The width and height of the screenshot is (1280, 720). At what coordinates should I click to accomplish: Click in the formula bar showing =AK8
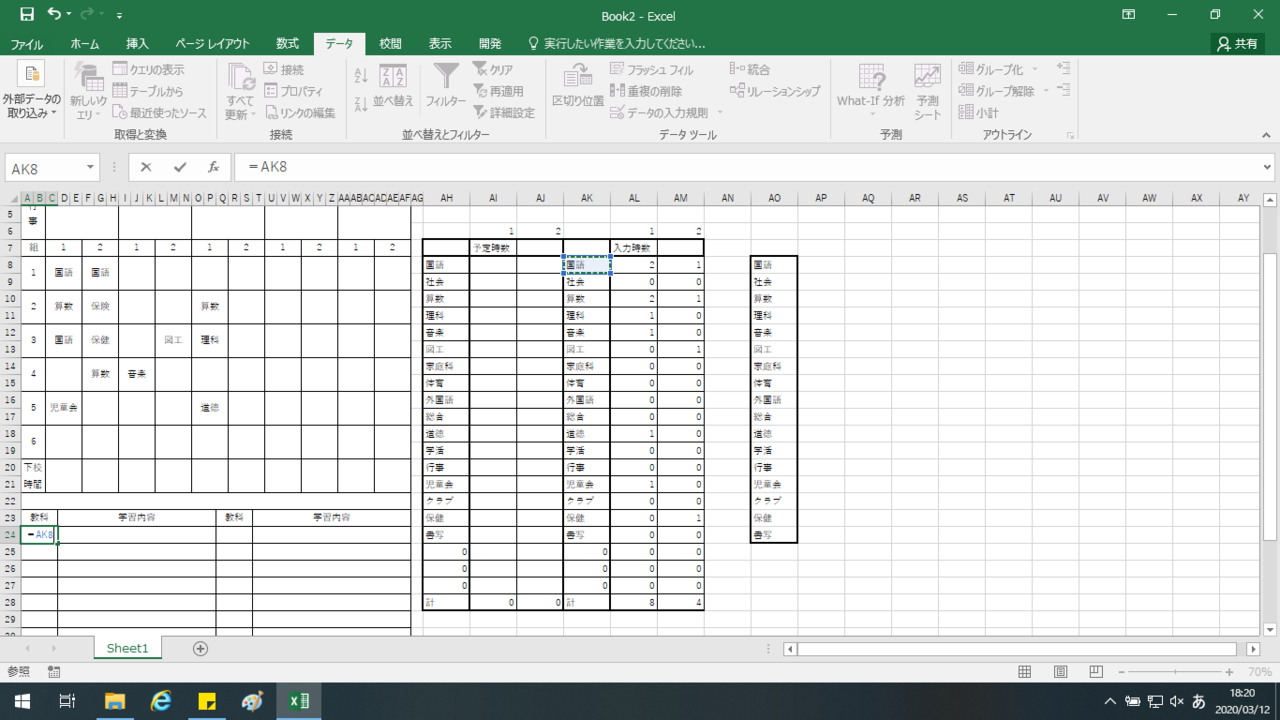[746, 168]
